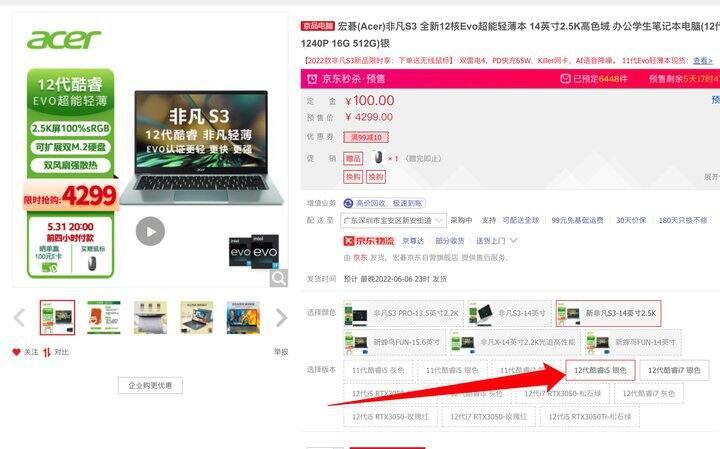The width and height of the screenshot is (720, 449).
Task: Click the 举报 report link
Action: coord(281,352)
